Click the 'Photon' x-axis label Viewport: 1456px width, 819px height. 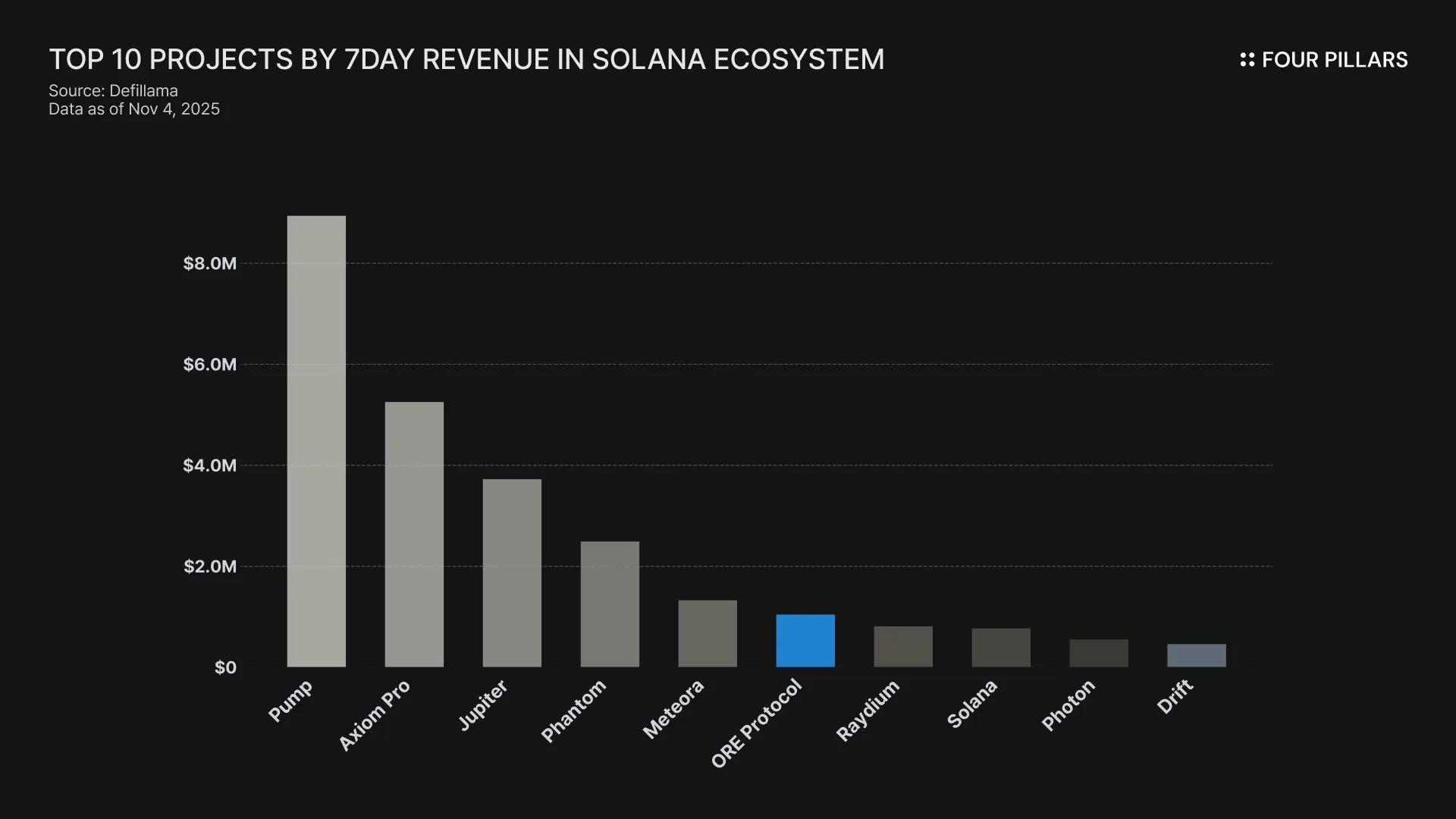[1068, 705]
